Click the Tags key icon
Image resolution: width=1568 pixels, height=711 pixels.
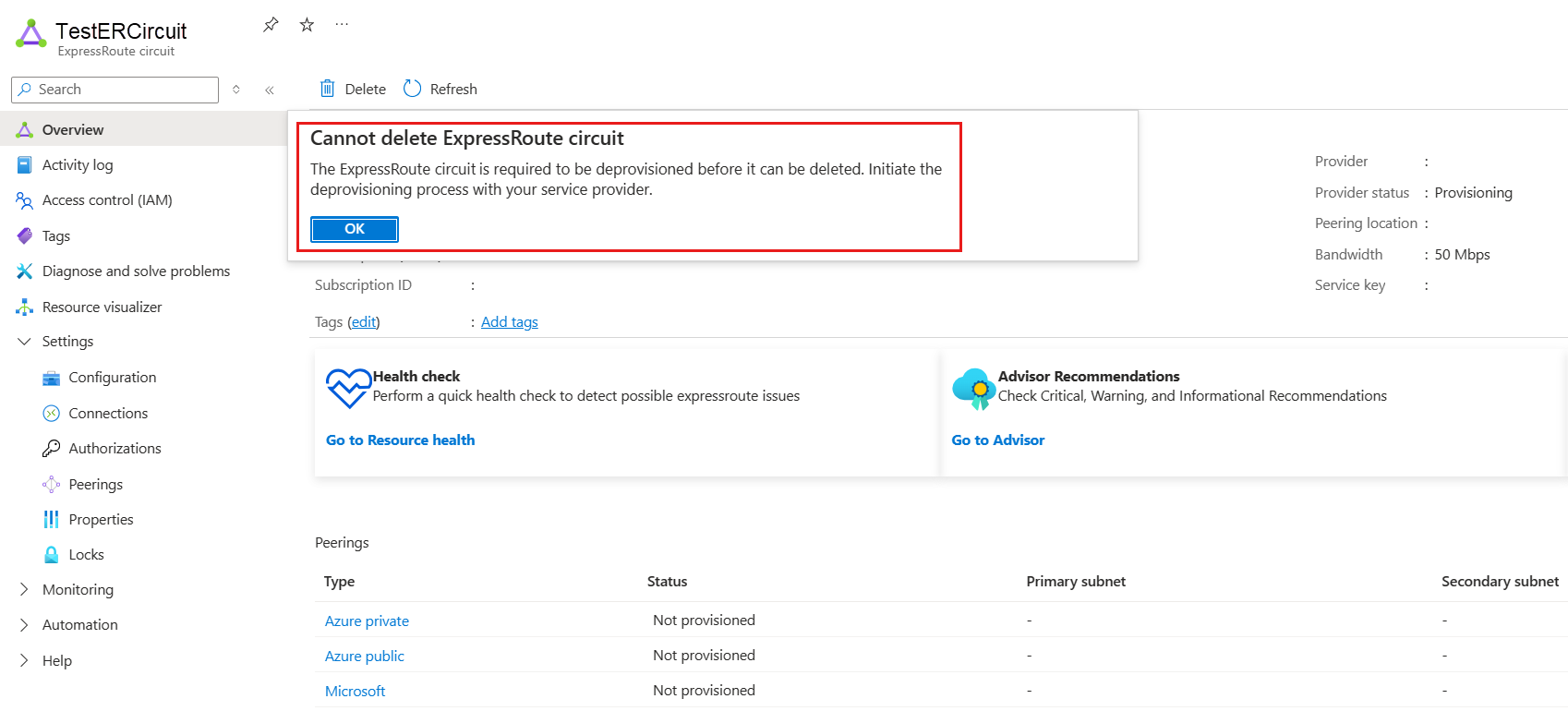click(x=24, y=235)
